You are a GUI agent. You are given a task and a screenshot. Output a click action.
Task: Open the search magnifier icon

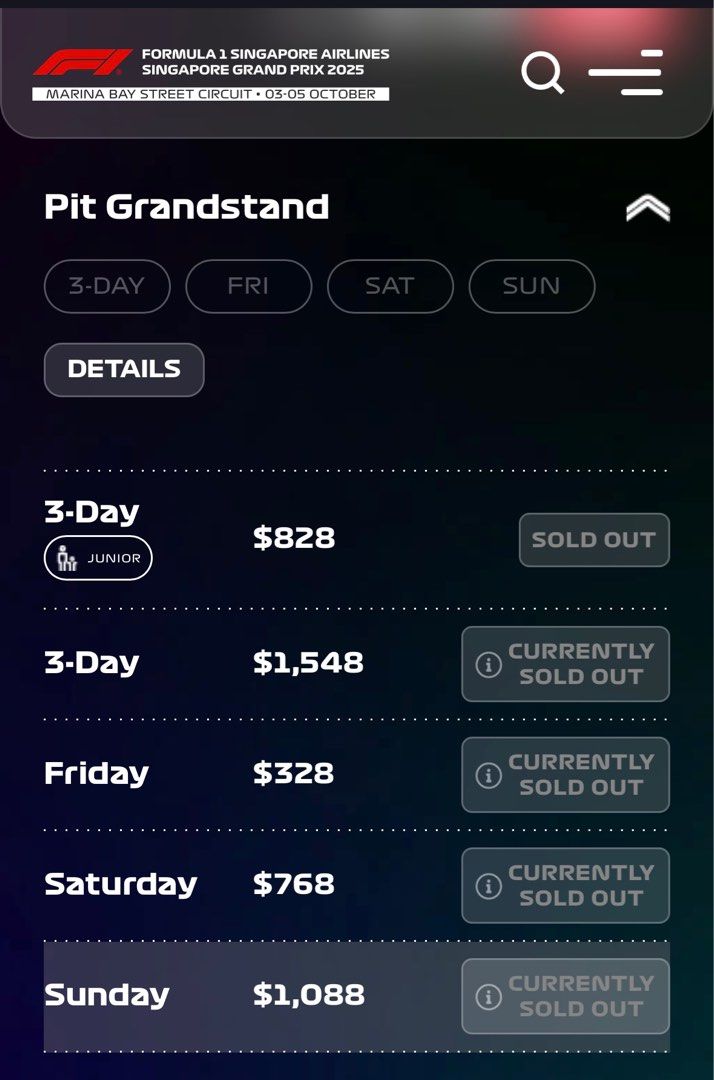click(543, 73)
